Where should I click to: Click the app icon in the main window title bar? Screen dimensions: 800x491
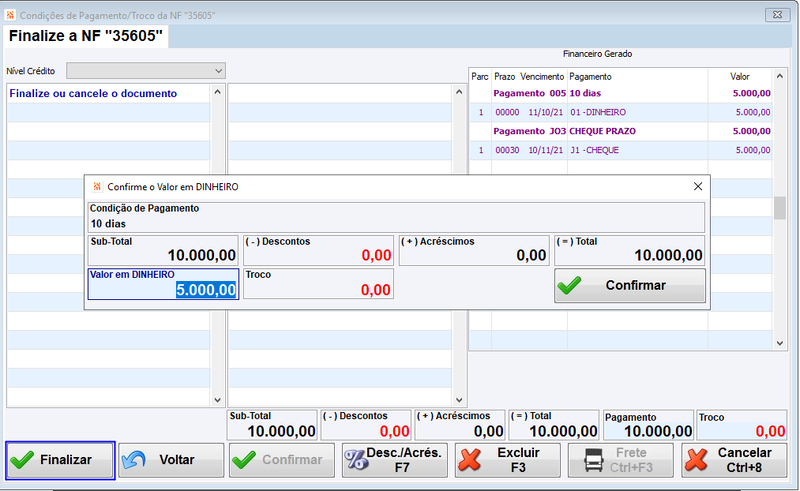(10, 15)
